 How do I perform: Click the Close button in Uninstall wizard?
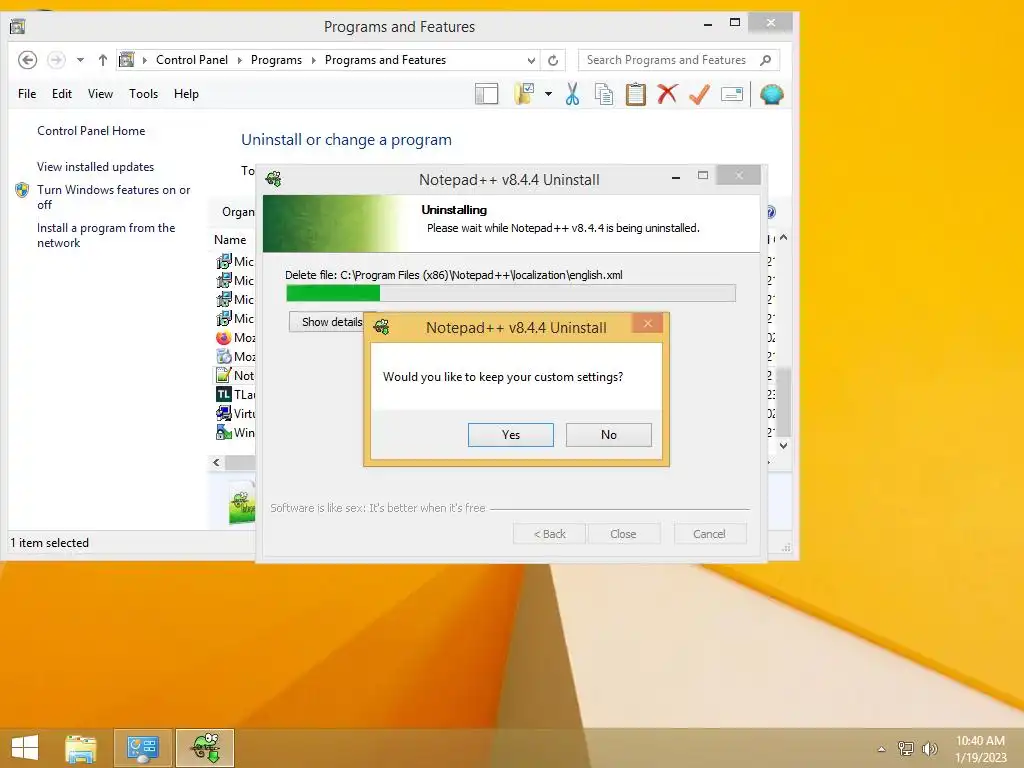point(623,534)
